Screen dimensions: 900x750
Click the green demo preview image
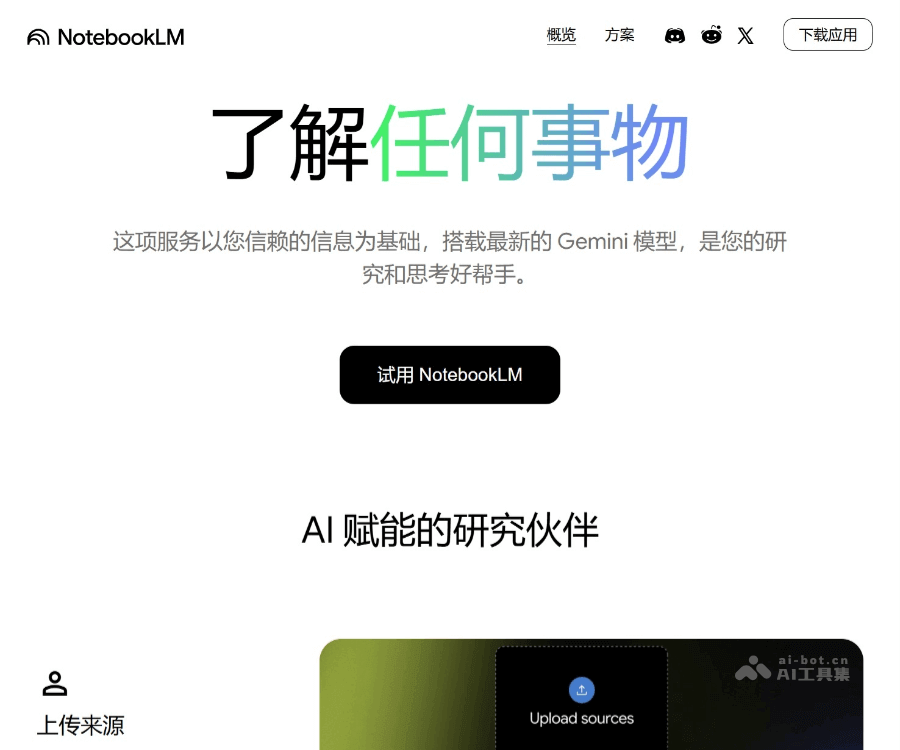400,700
